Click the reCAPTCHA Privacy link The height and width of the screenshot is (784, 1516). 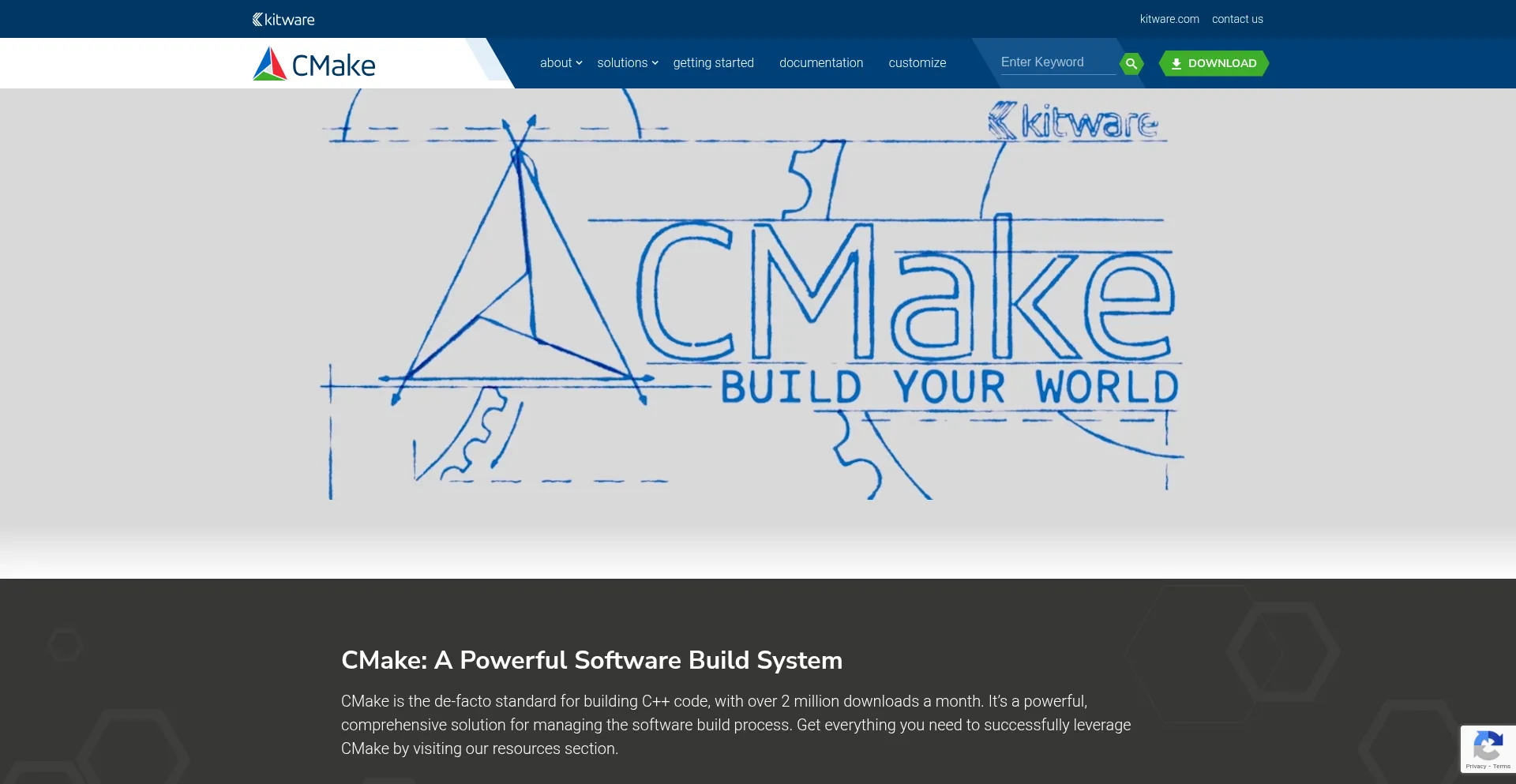(1475, 767)
